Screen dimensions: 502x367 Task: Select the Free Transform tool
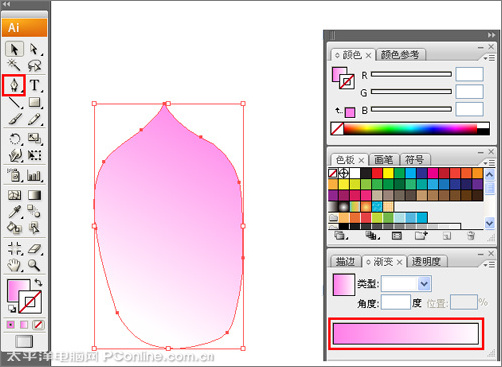coord(34,155)
